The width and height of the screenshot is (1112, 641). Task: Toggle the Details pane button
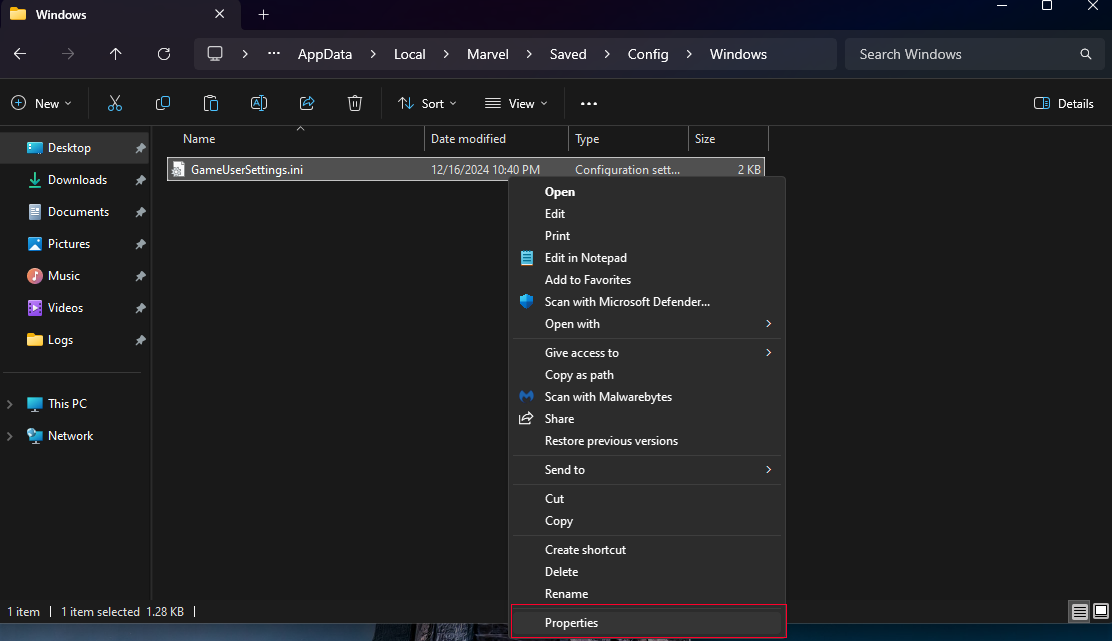coord(1064,104)
